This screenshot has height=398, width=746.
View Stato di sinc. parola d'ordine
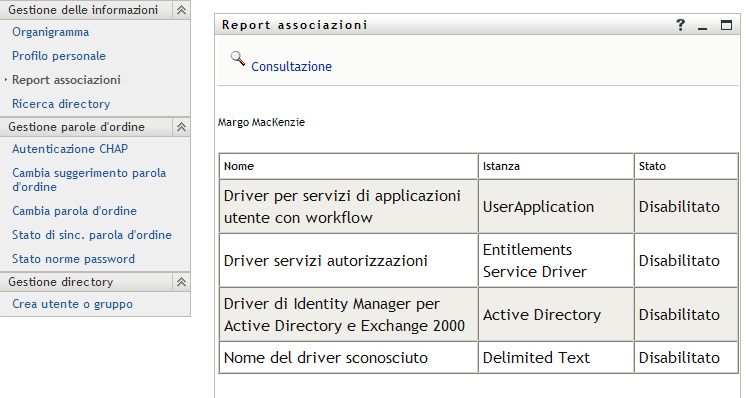(92, 235)
